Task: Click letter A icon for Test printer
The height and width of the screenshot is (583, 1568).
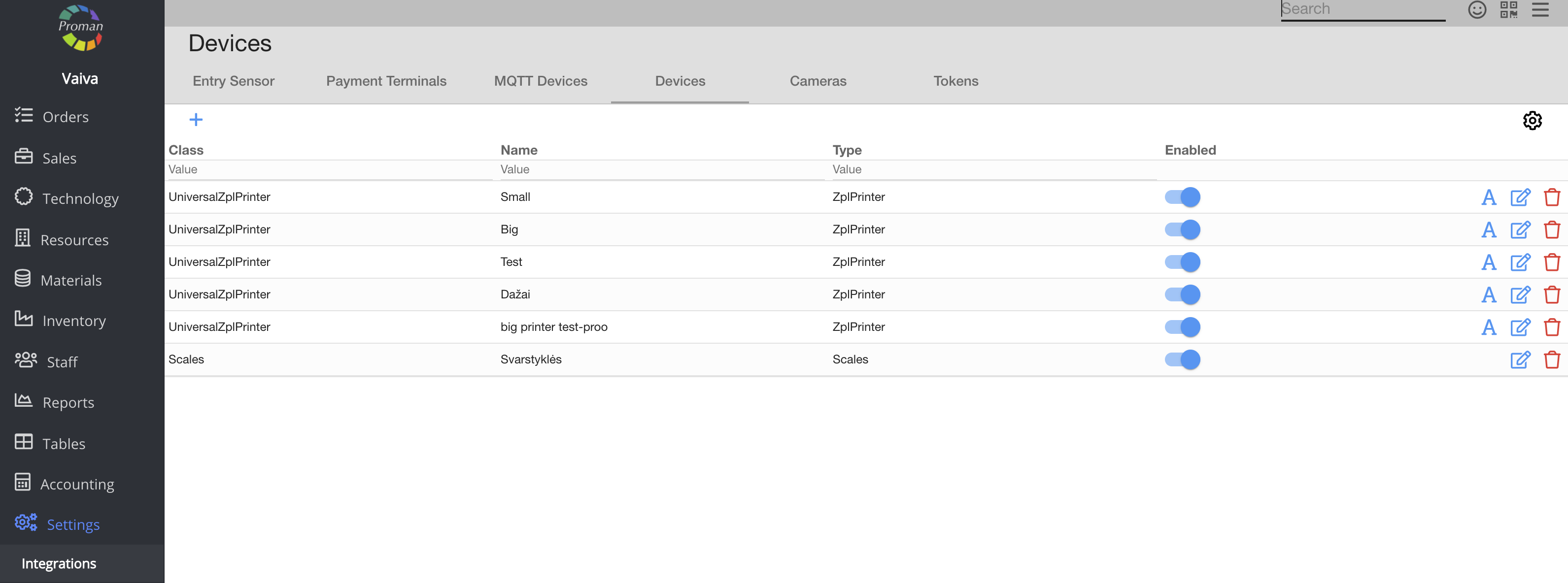Action: pyautogui.click(x=1488, y=262)
